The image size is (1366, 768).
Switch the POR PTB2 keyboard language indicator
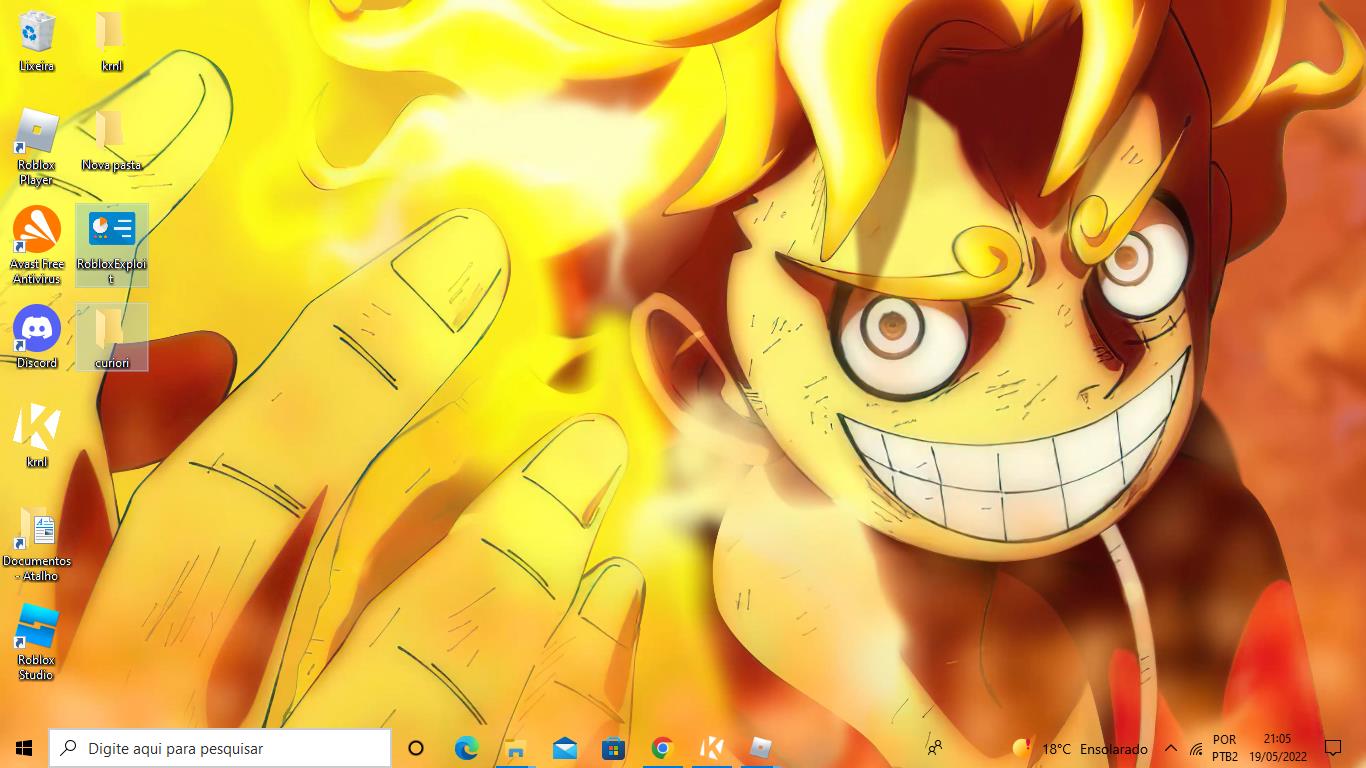click(1225, 748)
